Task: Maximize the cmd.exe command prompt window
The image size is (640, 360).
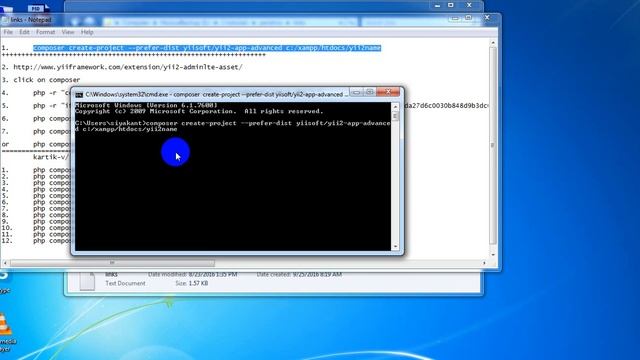Action: [370, 92]
